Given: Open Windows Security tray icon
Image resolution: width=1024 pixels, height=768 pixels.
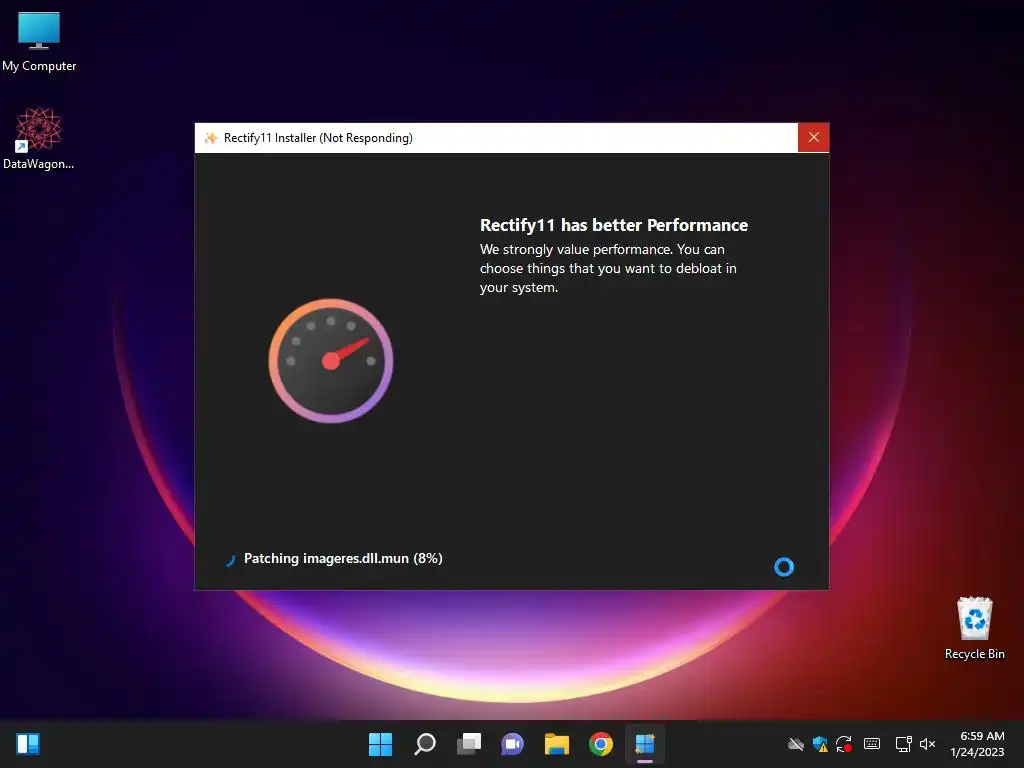Looking at the screenshot, I should tap(820, 744).
